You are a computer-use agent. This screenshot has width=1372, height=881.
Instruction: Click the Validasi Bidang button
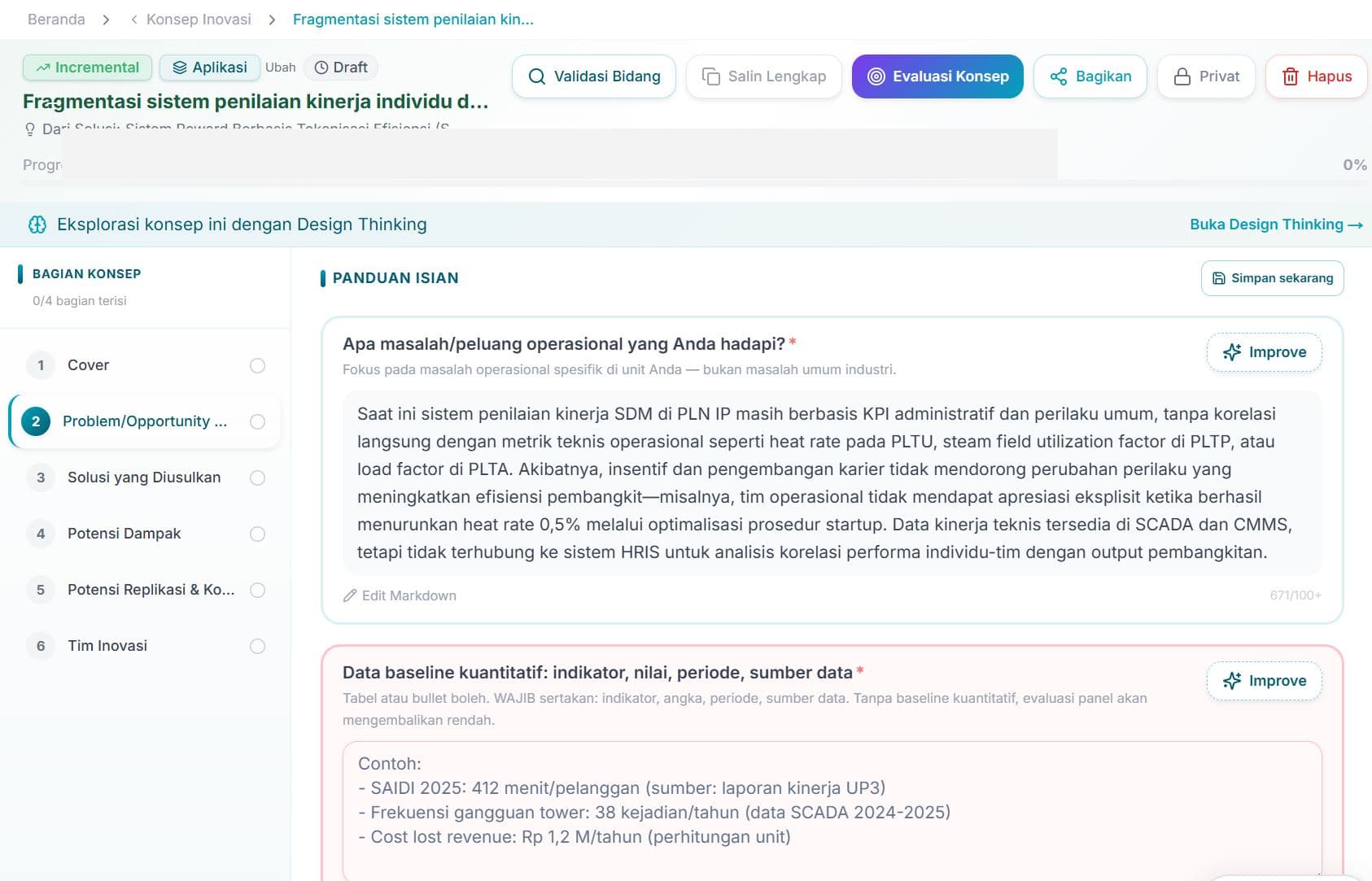pos(594,76)
